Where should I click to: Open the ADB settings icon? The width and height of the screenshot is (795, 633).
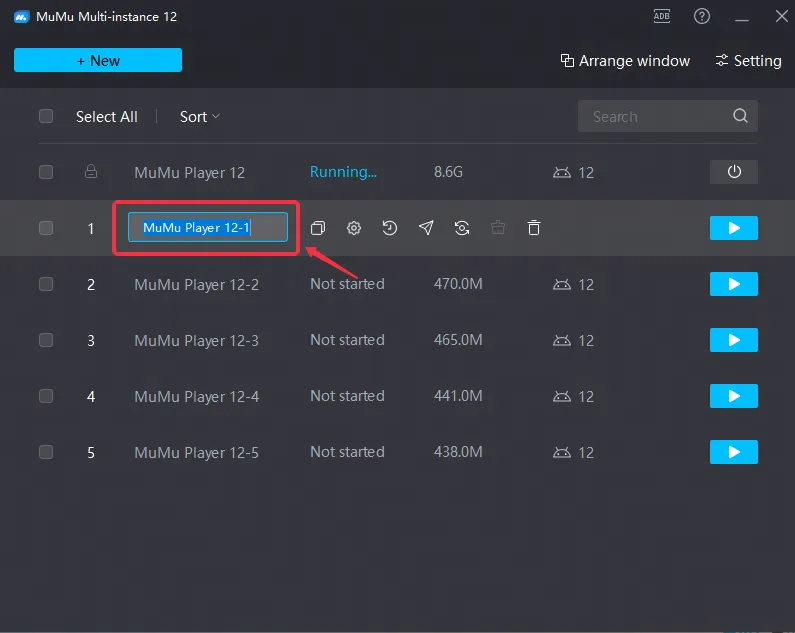coord(662,16)
